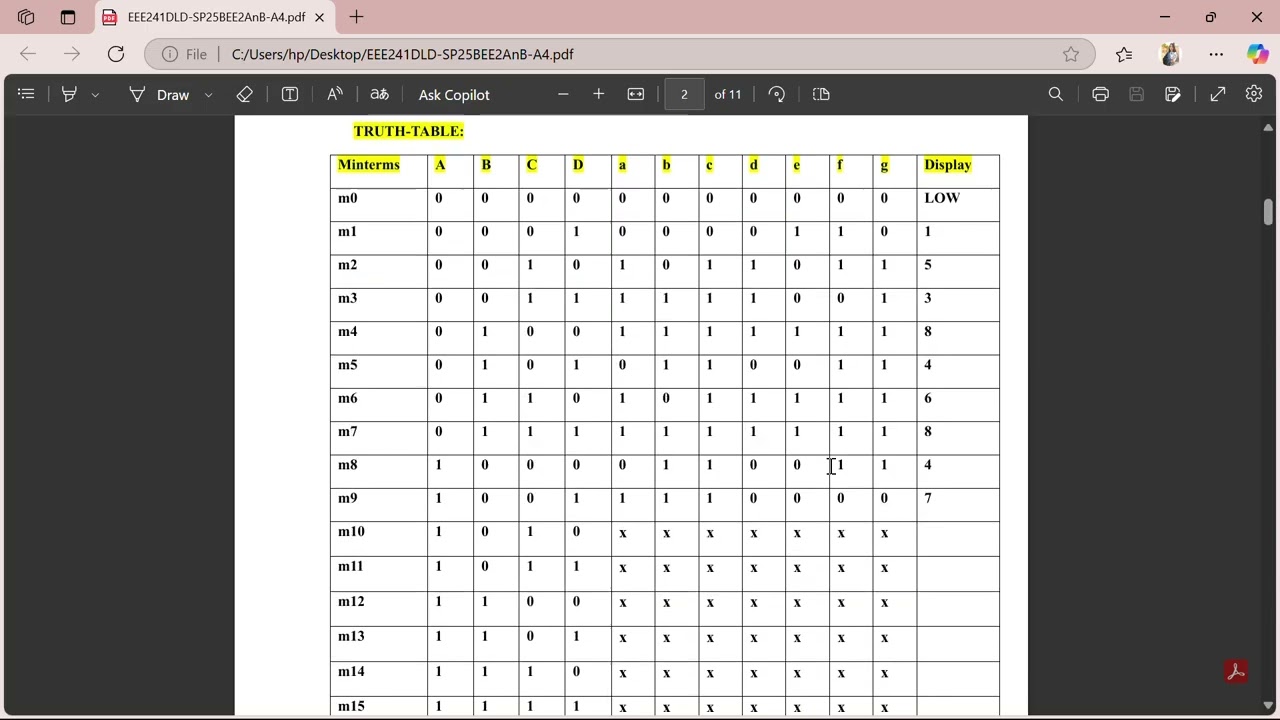
Task: Click the 'of 11' page count text
Action: pos(728,94)
